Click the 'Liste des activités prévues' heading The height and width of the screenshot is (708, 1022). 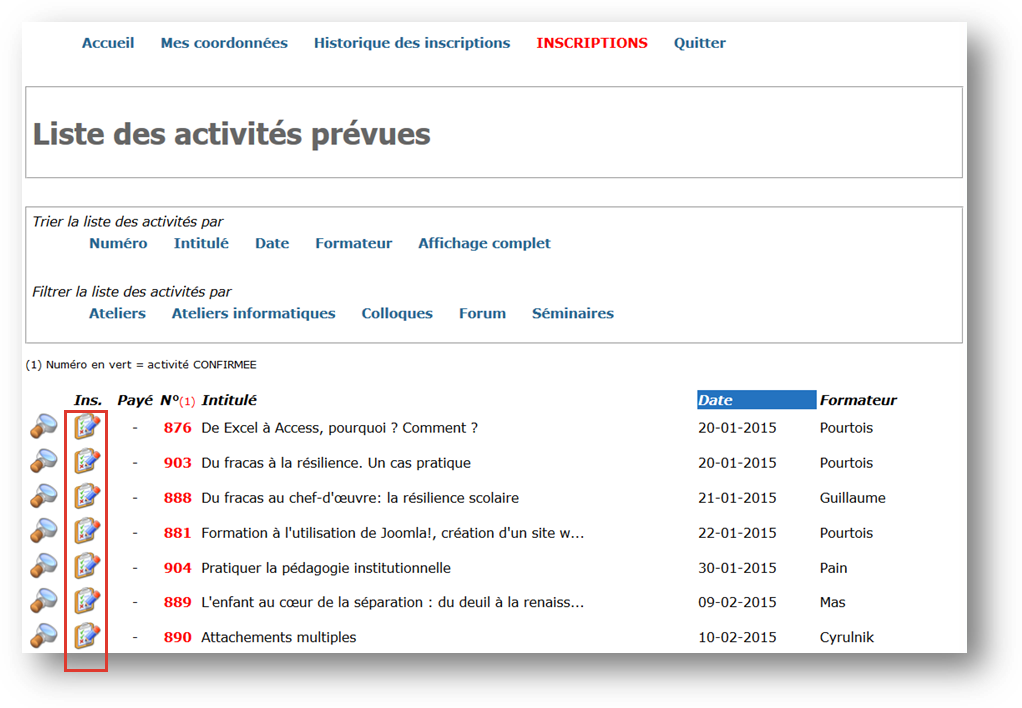coord(231,134)
